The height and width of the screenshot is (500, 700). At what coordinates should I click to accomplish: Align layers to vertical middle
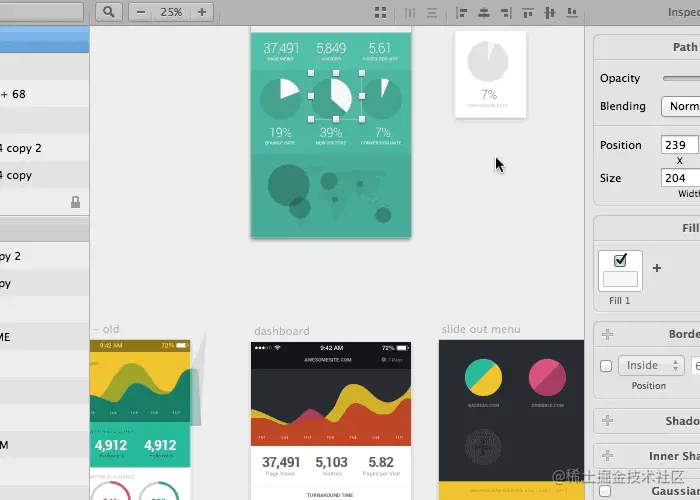click(x=550, y=12)
